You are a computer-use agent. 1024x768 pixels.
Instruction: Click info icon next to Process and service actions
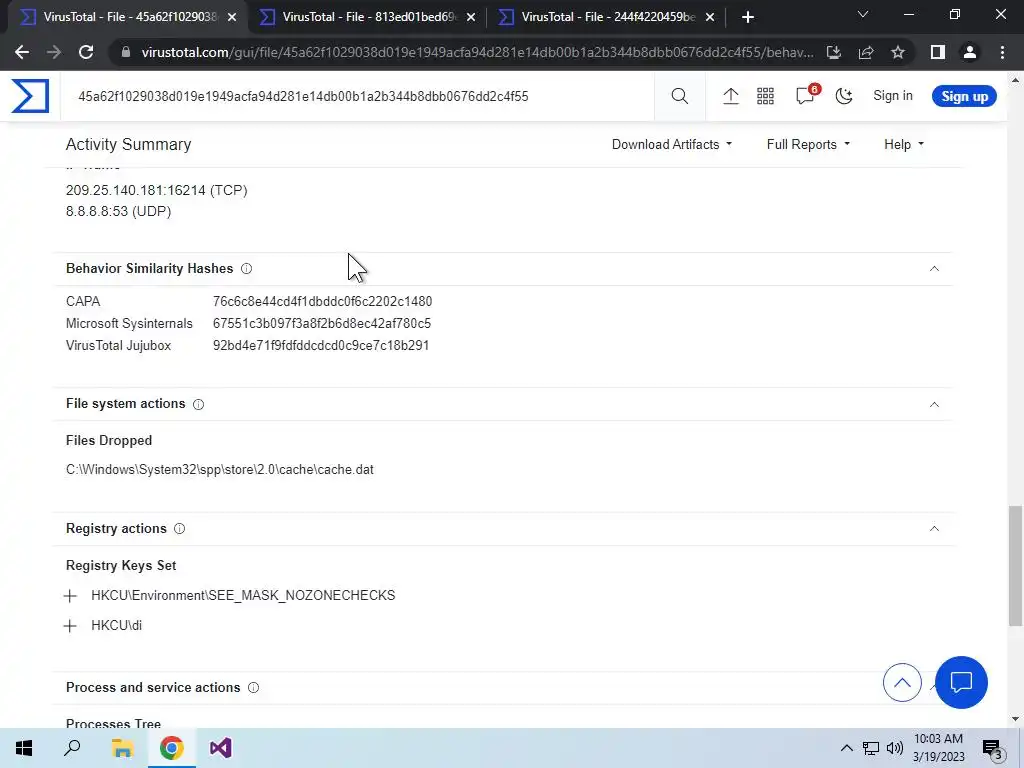[x=253, y=687]
